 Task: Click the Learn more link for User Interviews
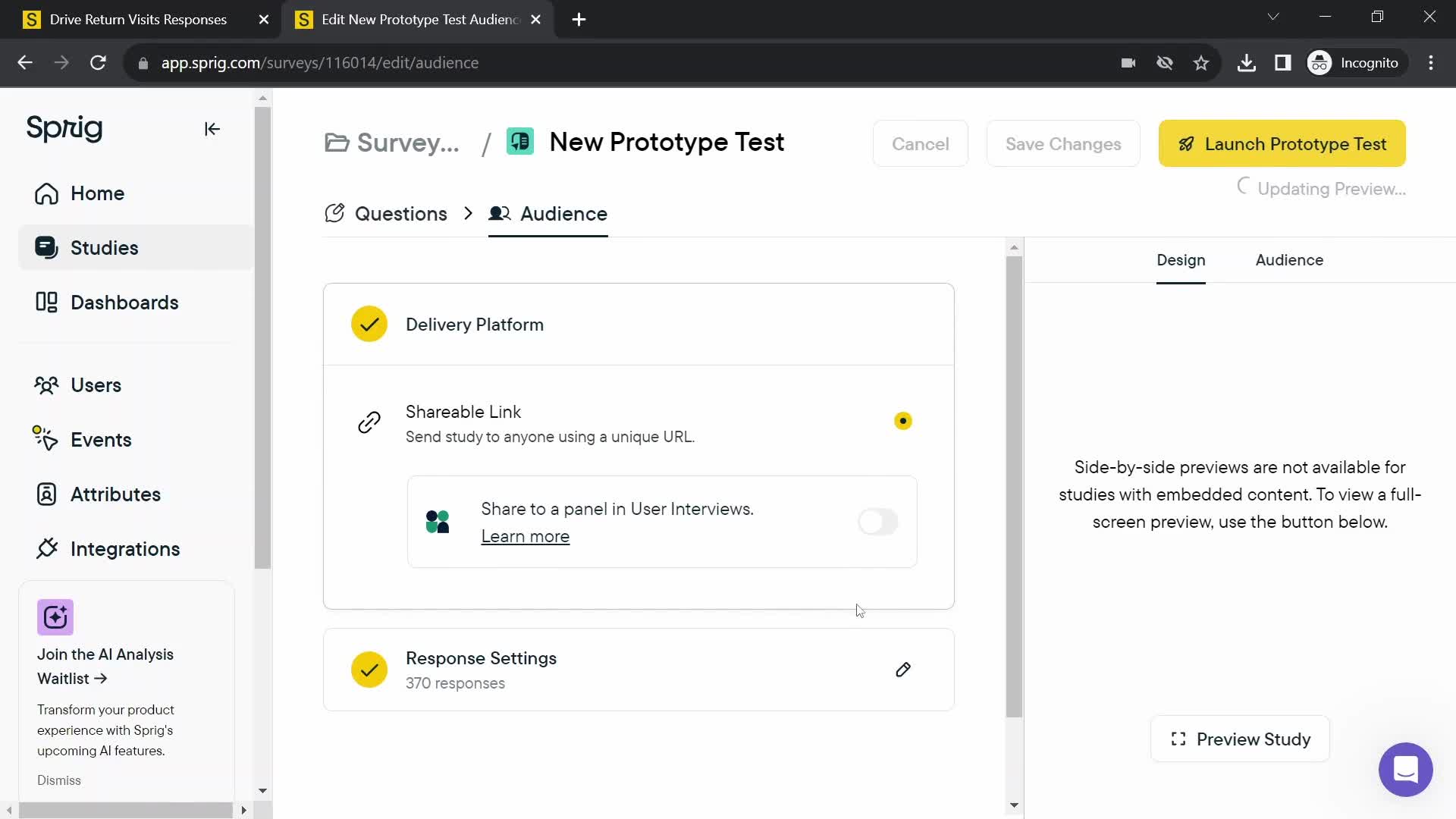point(525,536)
